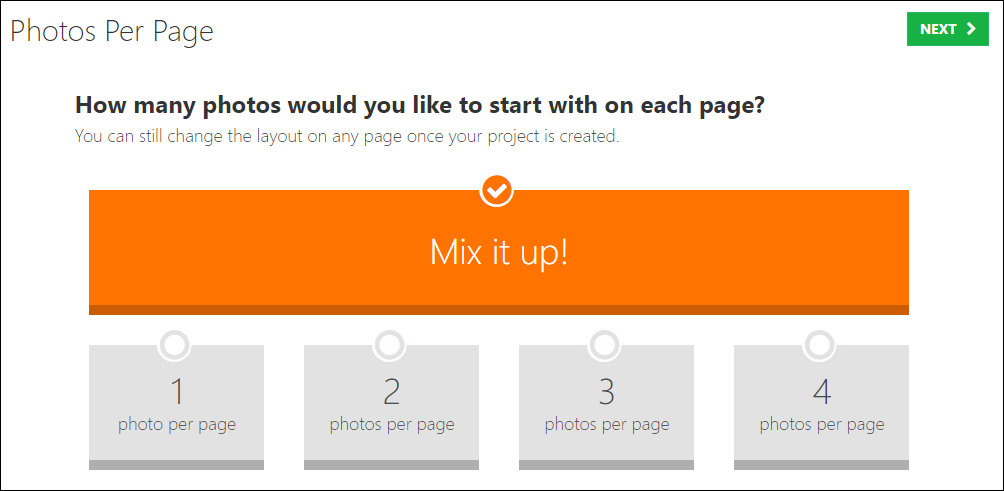Choose the 3 photos per page tile
1004x491 pixels.
[x=606, y=407]
